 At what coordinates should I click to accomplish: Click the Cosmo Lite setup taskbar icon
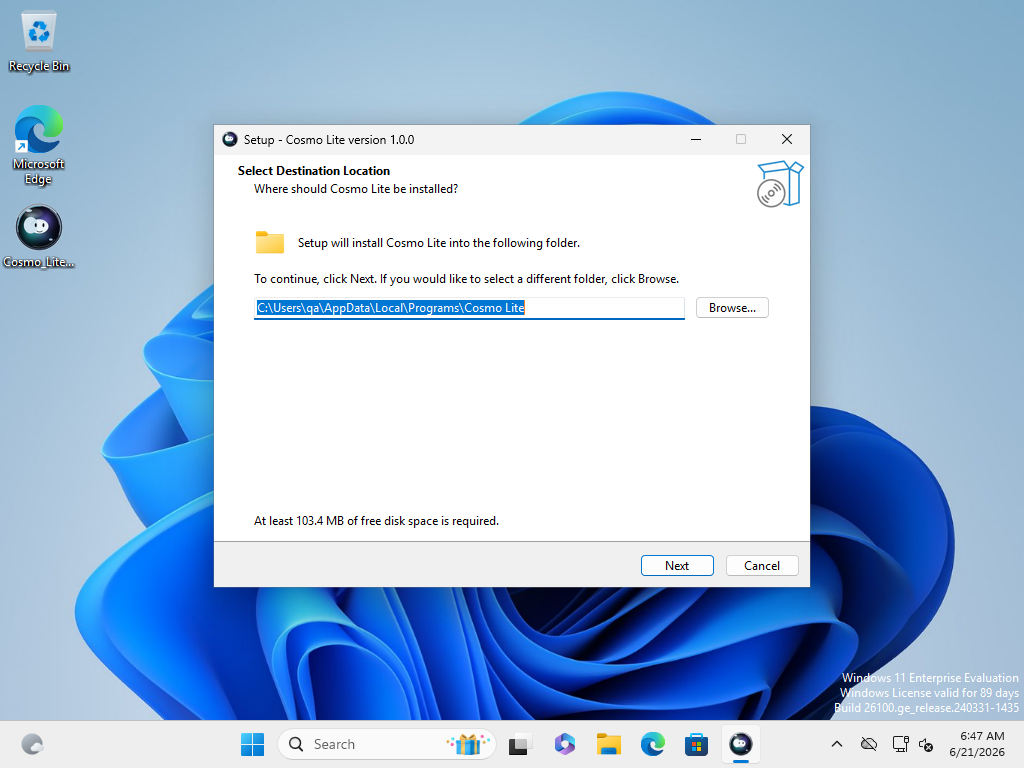click(x=741, y=744)
